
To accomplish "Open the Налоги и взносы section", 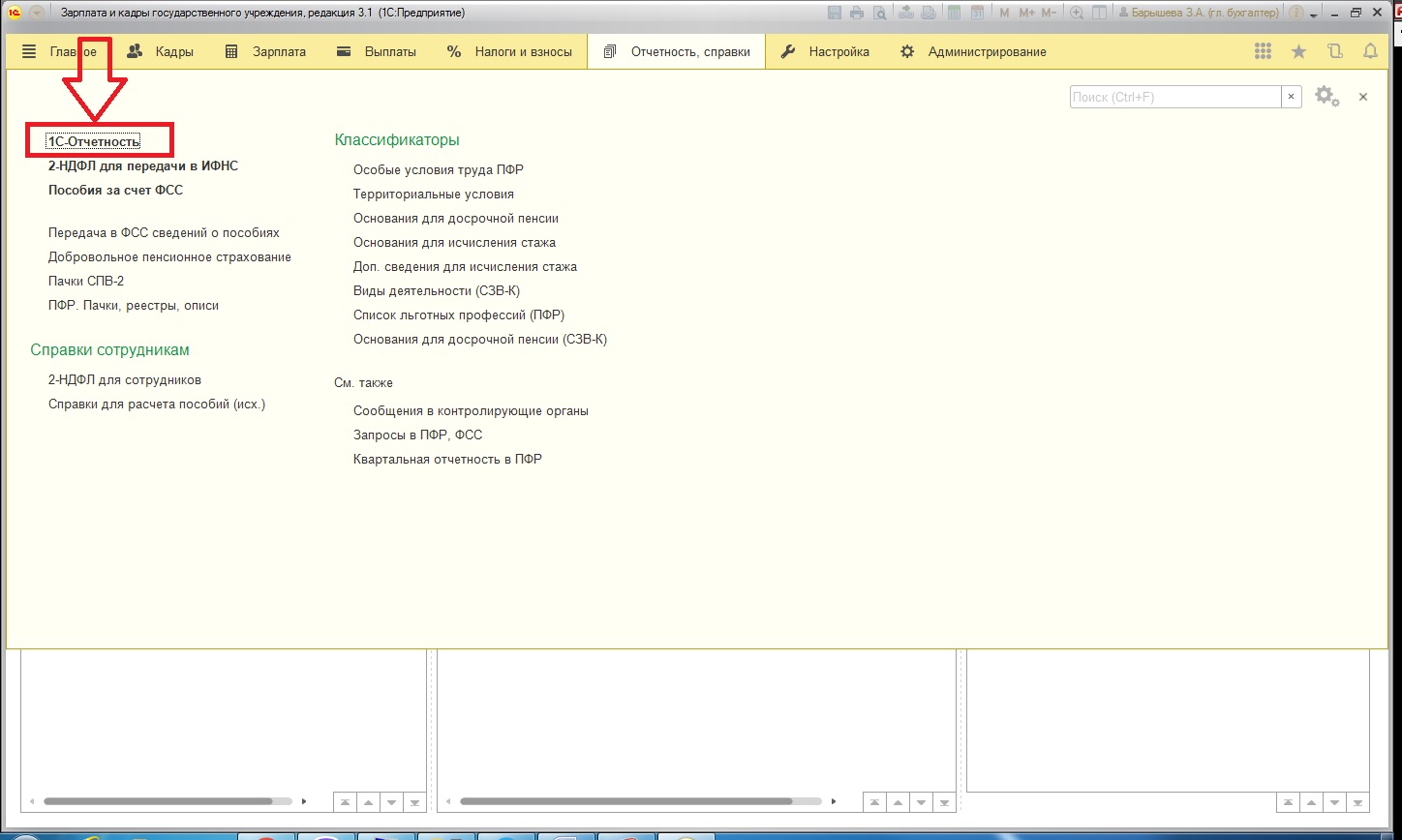I will [x=508, y=51].
